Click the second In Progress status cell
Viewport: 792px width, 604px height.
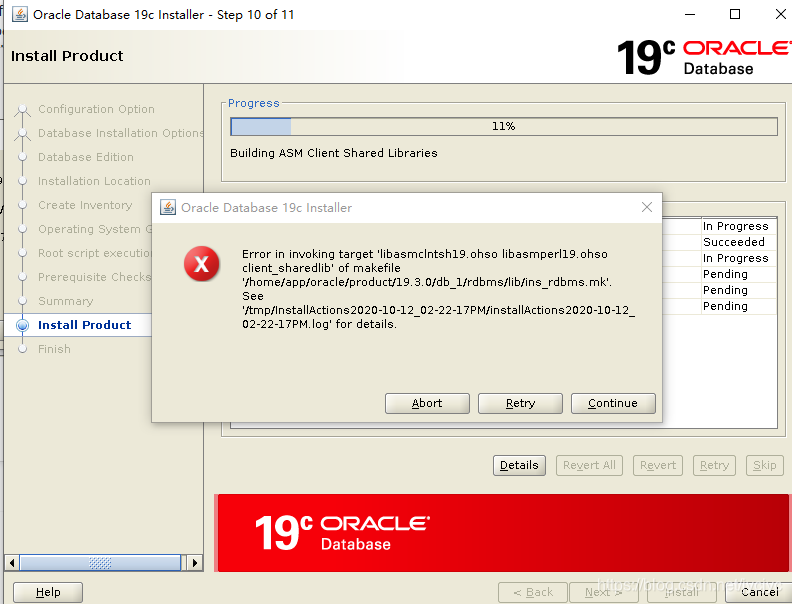(739, 258)
